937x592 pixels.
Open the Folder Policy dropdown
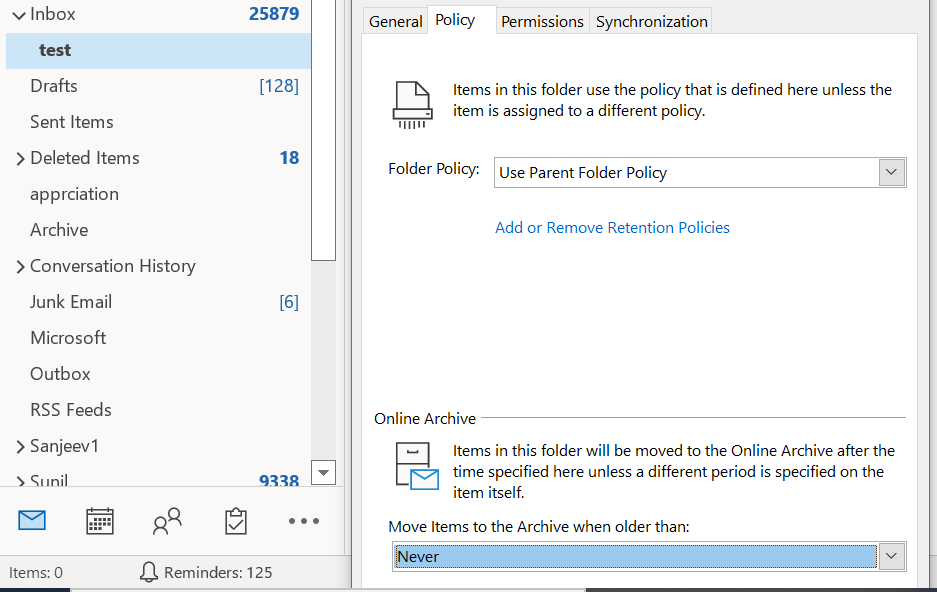click(890, 172)
